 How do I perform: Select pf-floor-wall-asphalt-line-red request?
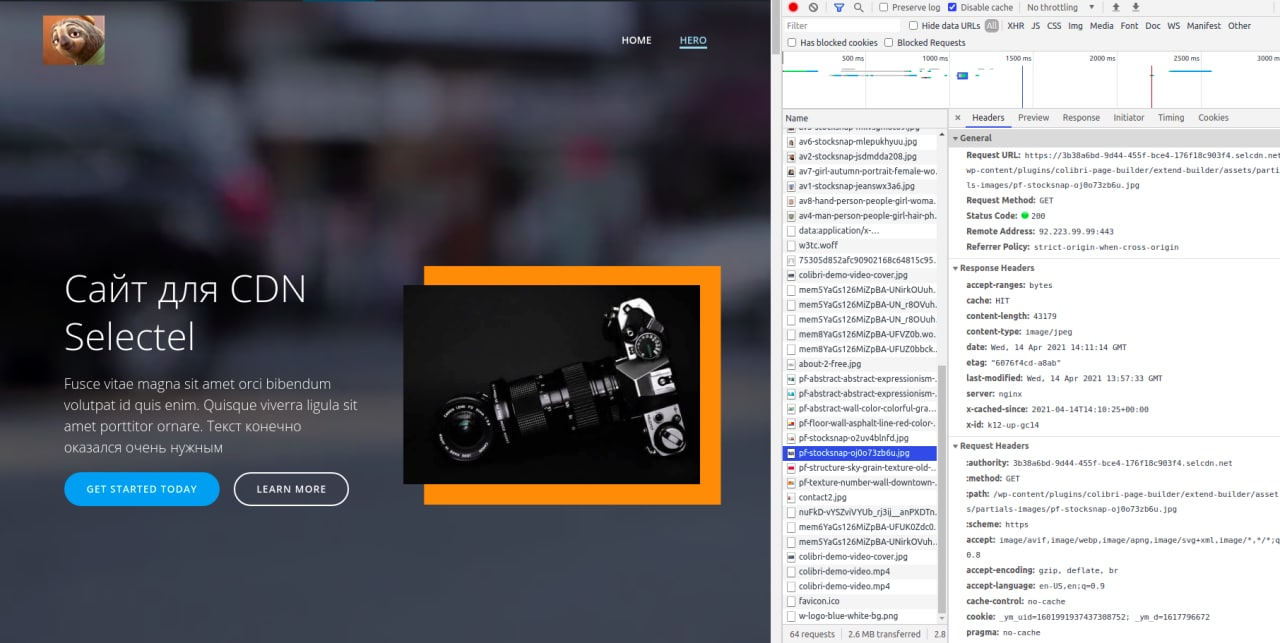859,423
